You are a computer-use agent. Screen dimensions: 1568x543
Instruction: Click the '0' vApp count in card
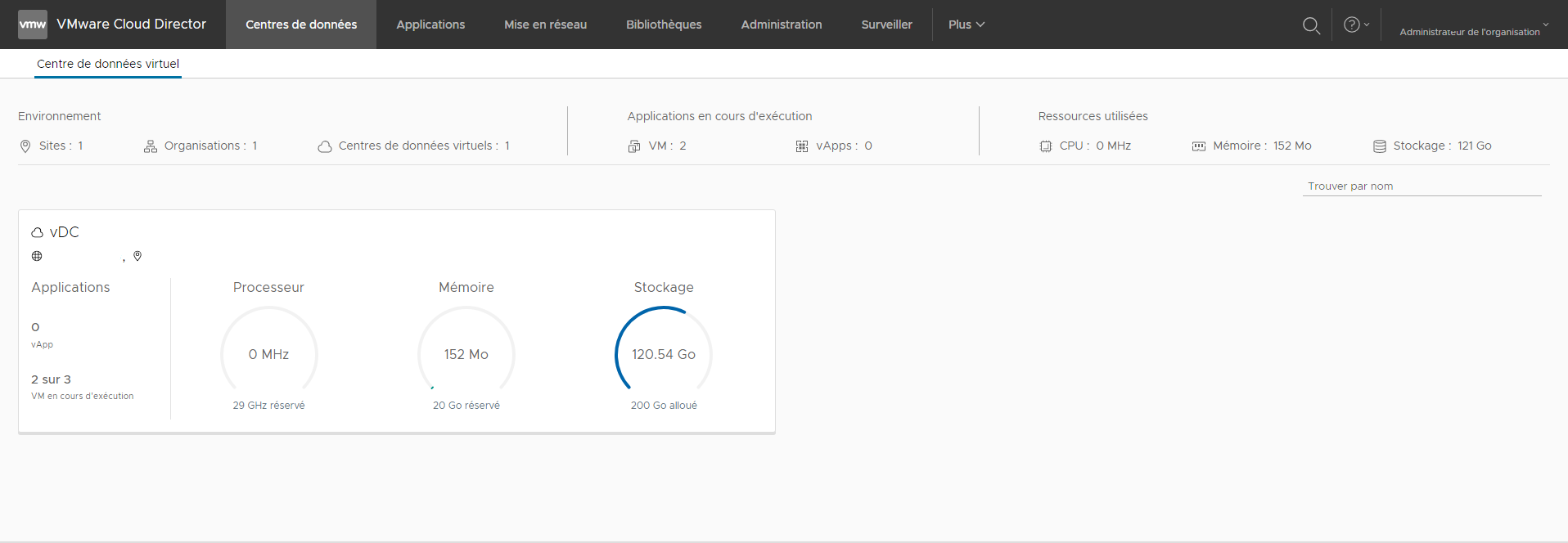coord(35,327)
